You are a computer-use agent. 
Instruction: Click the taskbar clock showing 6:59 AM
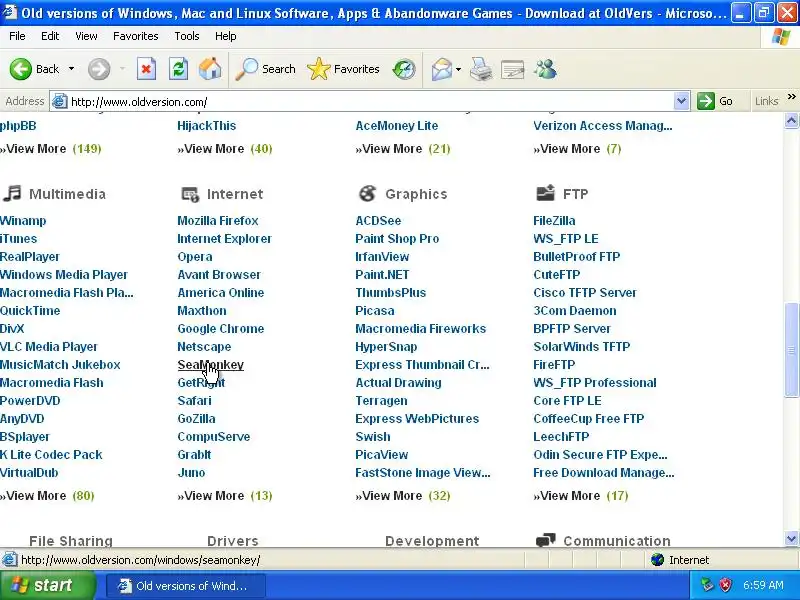[x=763, y=585]
